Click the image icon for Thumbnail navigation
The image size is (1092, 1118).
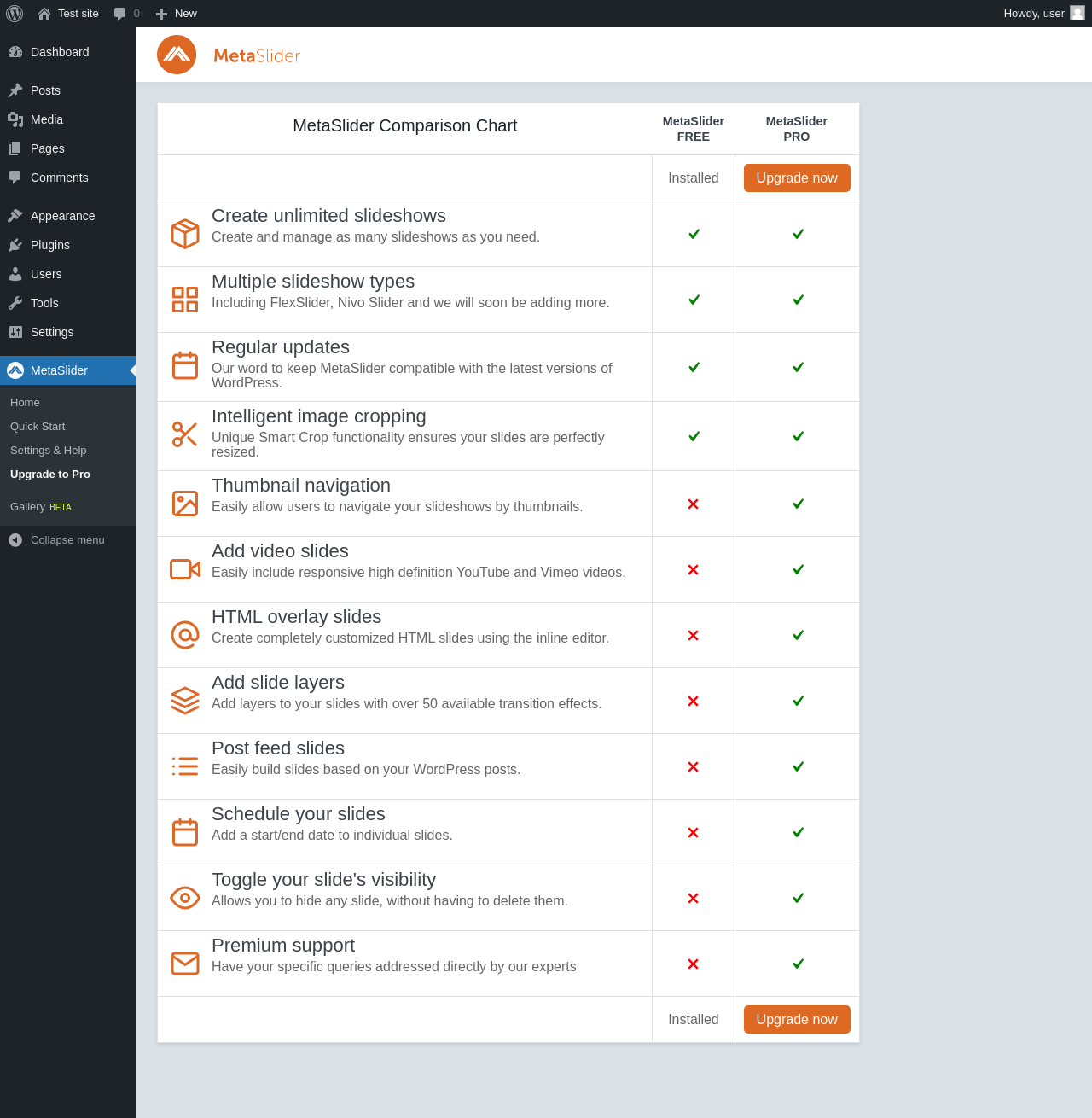tap(185, 504)
